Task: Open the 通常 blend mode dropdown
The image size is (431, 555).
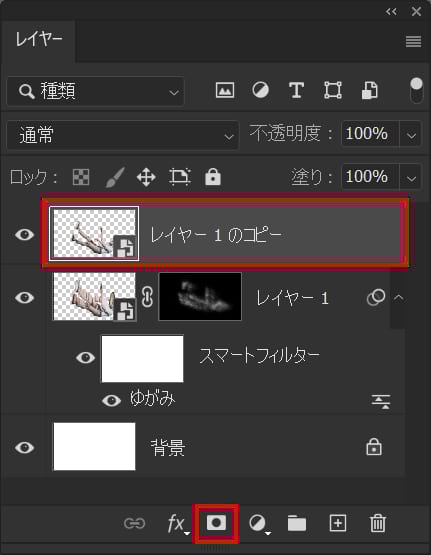Action: click(123, 135)
